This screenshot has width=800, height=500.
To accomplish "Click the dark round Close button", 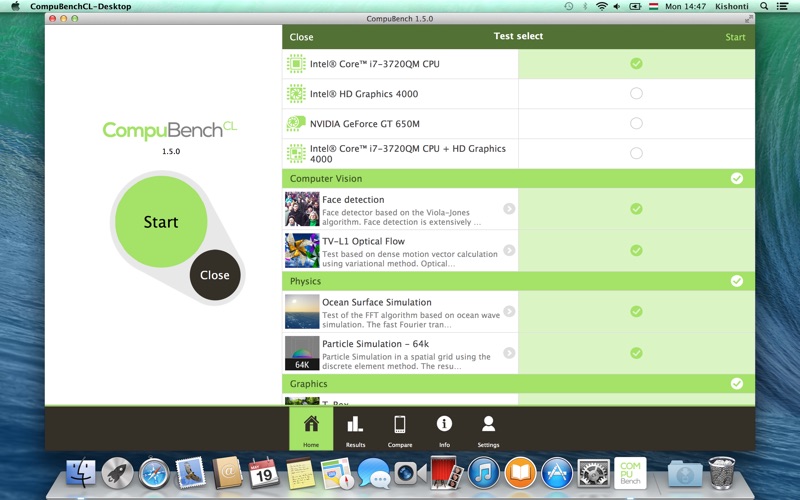I will tap(215, 275).
